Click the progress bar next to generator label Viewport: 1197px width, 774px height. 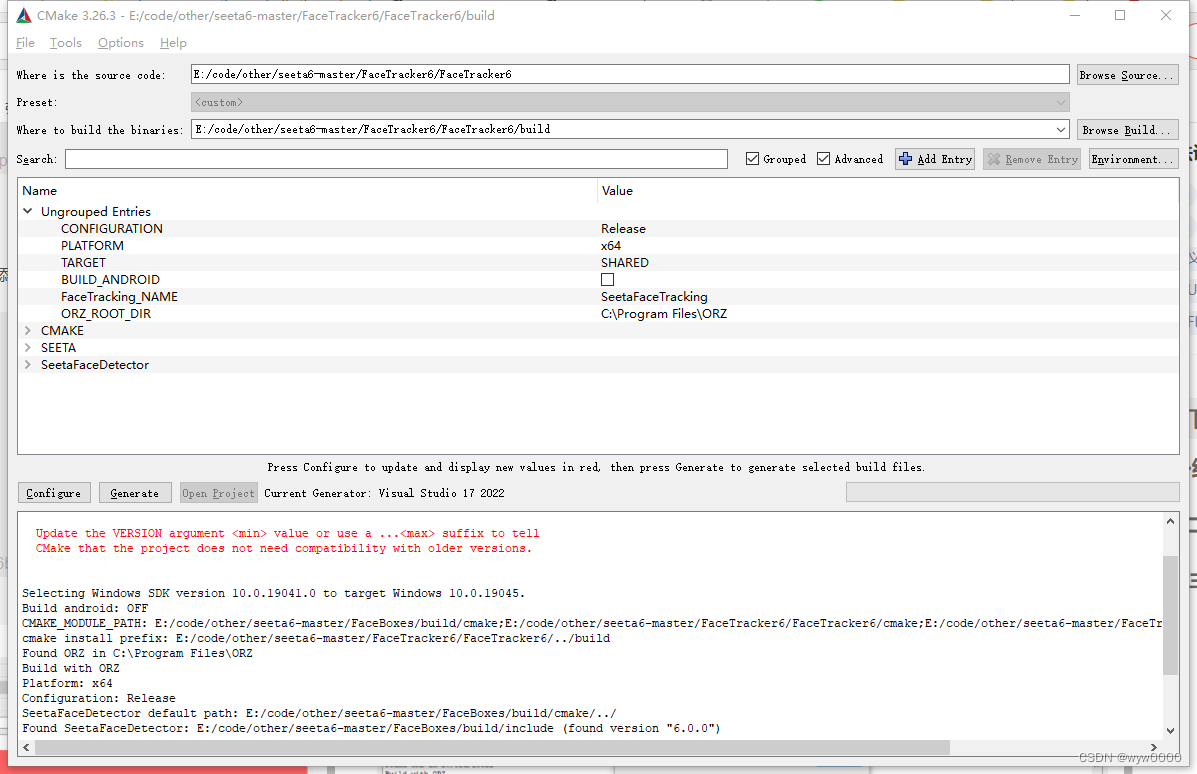[1012, 492]
